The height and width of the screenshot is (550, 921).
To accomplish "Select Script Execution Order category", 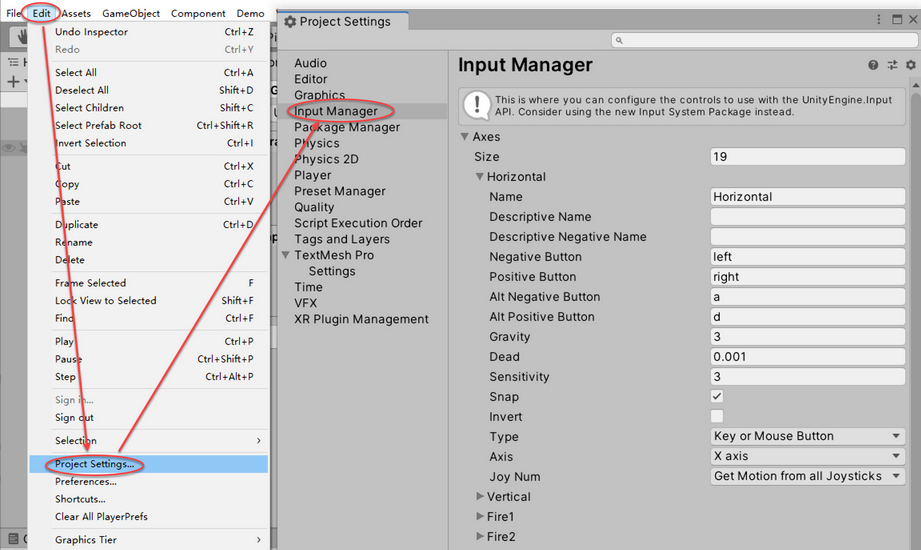I will 358,223.
